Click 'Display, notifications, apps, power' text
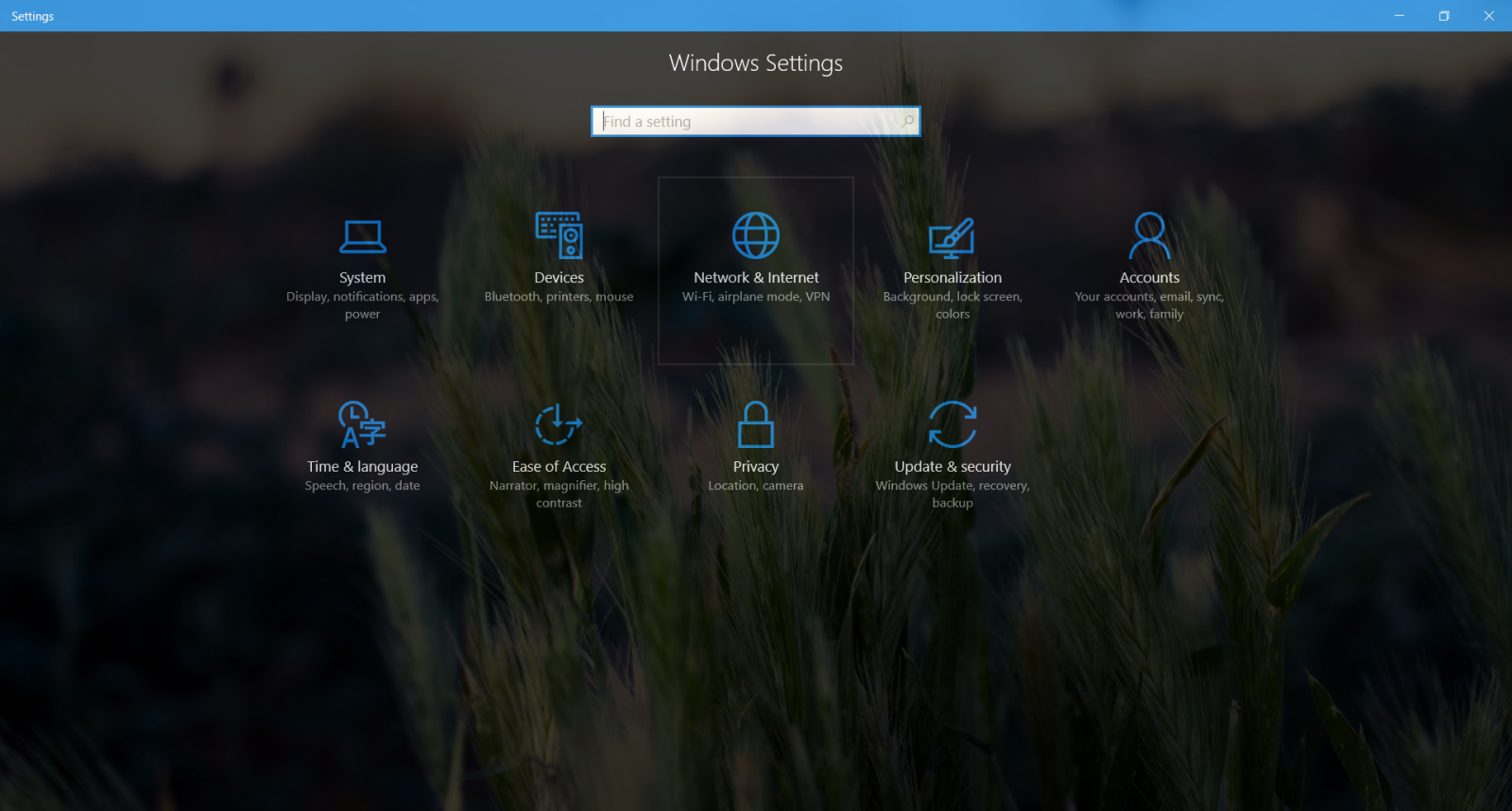 (363, 305)
